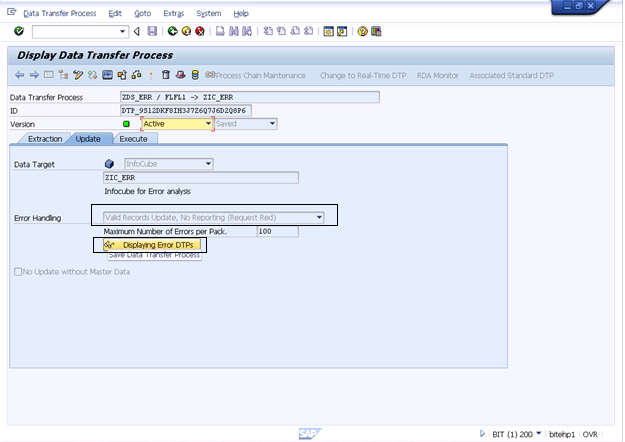Click the ZIC_ERR data target field
The height and width of the screenshot is (442, 625).
(x=200, y=178)
